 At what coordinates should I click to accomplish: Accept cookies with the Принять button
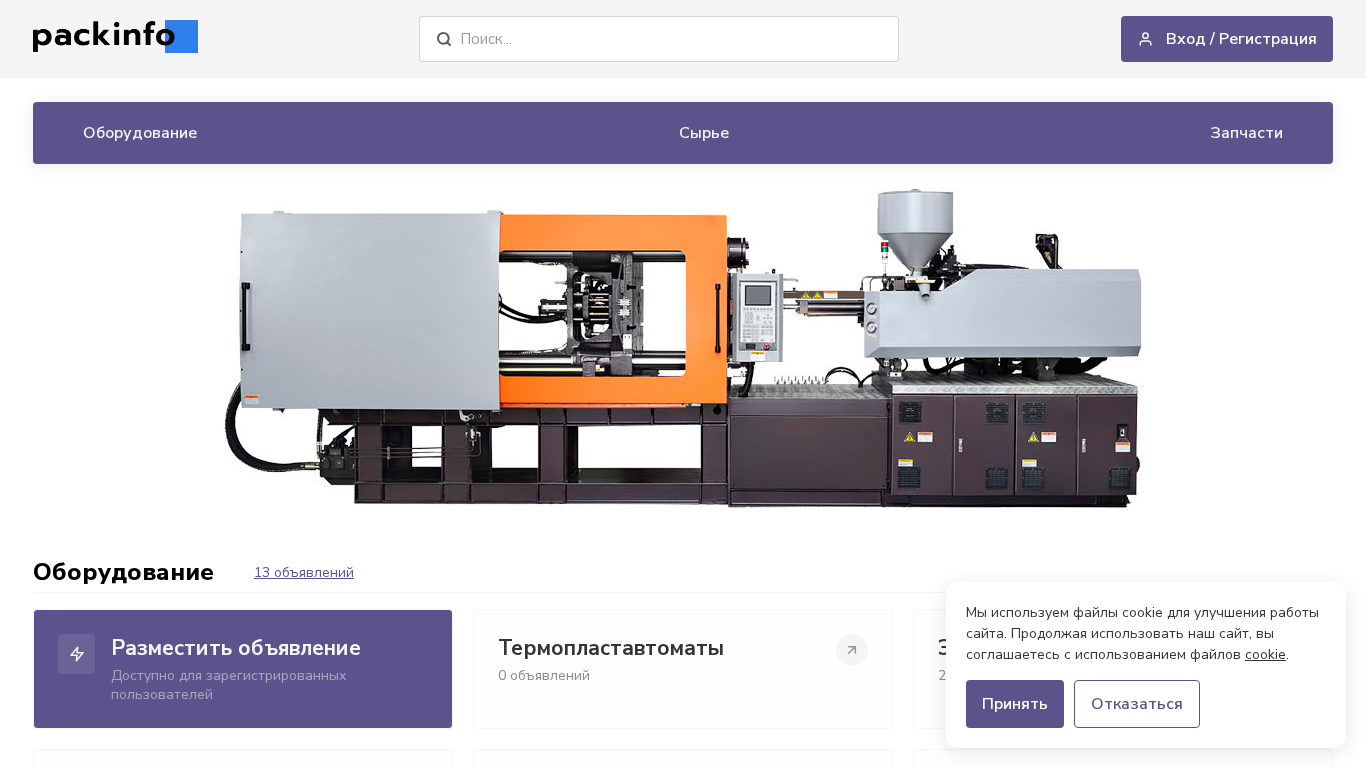(x=1014, y=704)
